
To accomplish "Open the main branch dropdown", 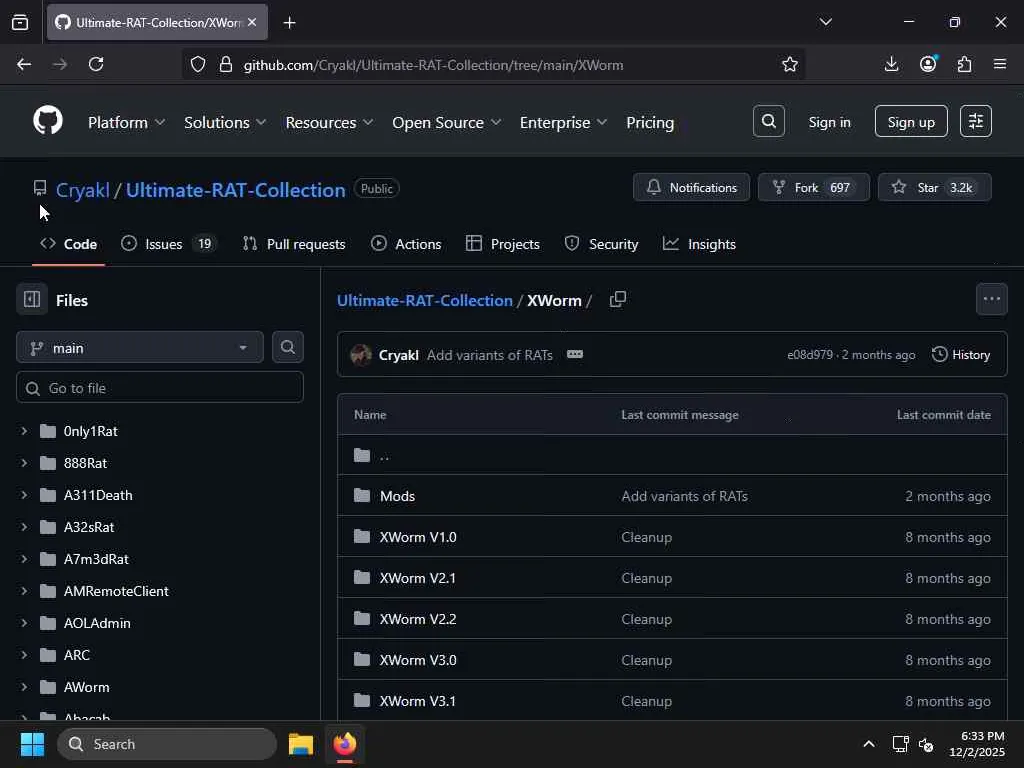I will point(139,347).
